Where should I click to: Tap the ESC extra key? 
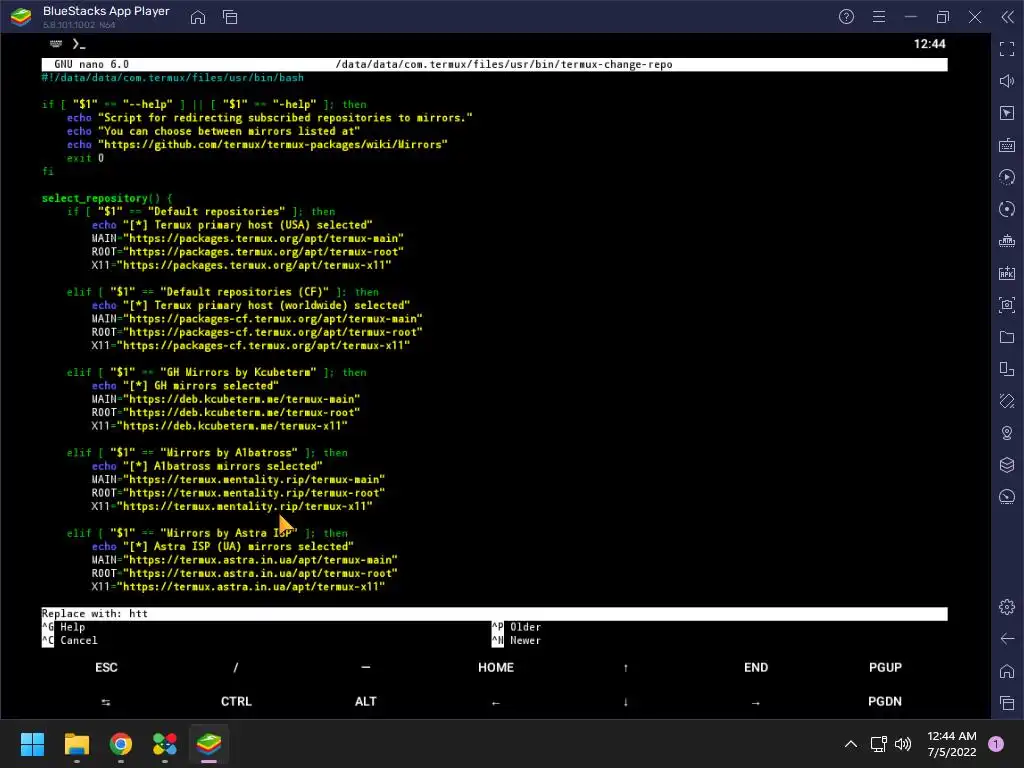coord(106,667)
